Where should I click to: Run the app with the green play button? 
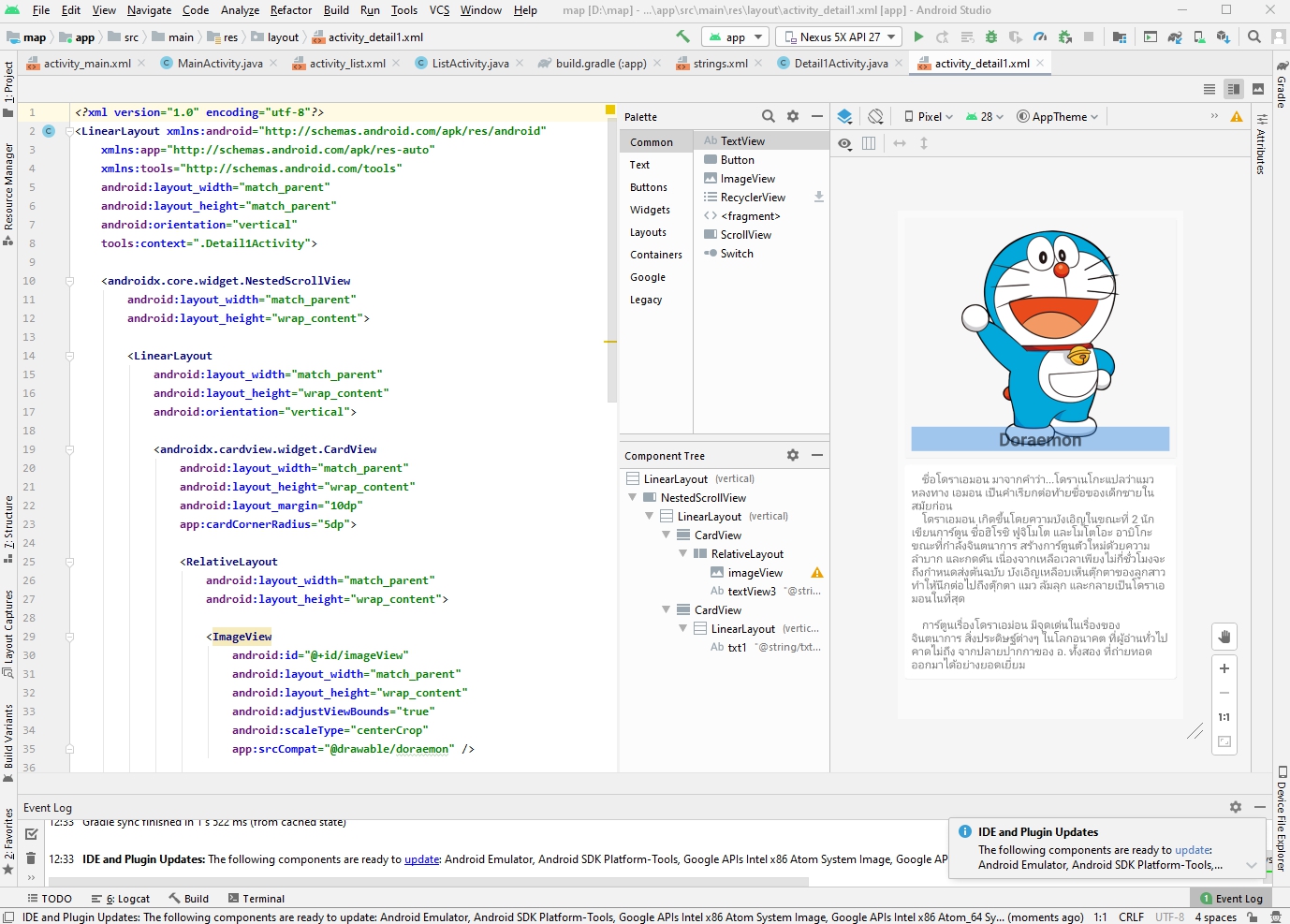coord(918,37)
